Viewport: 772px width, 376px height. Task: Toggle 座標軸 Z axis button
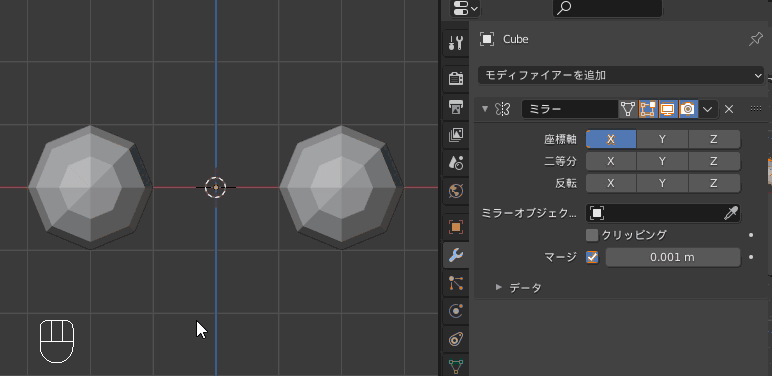click(714, 139)
